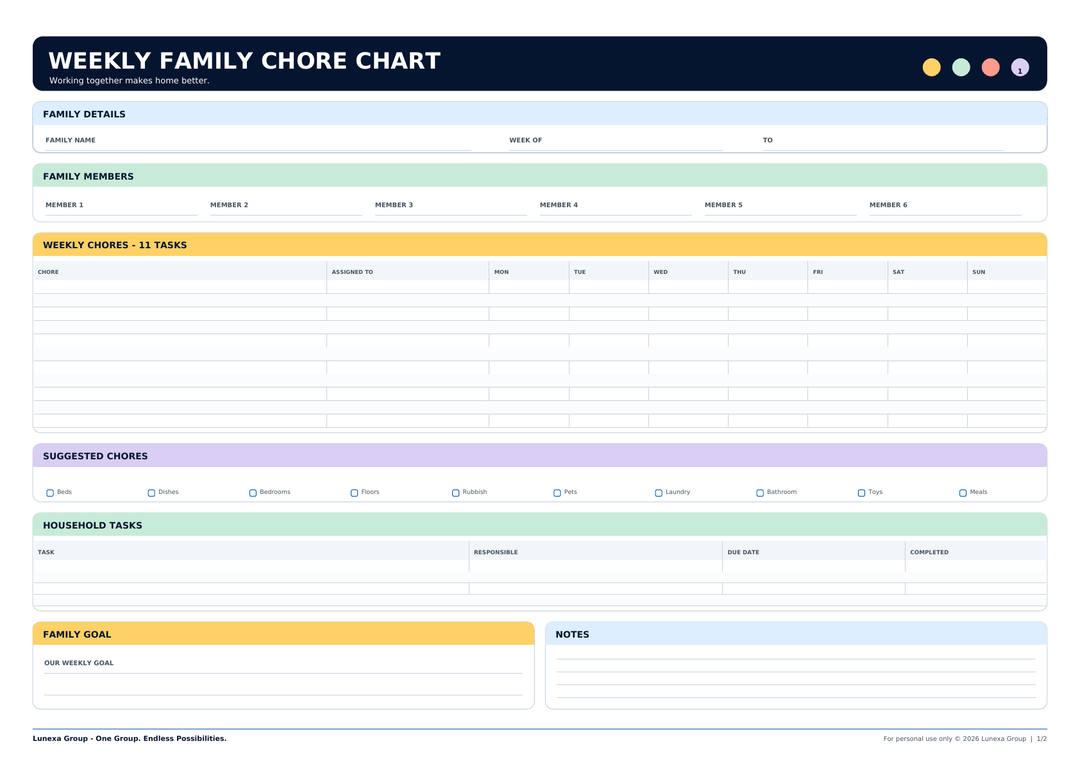The width and height of the screenshot is (1080, 764).
Task: Click the Household Tasks section heading
Action: [x=92, y=526]
